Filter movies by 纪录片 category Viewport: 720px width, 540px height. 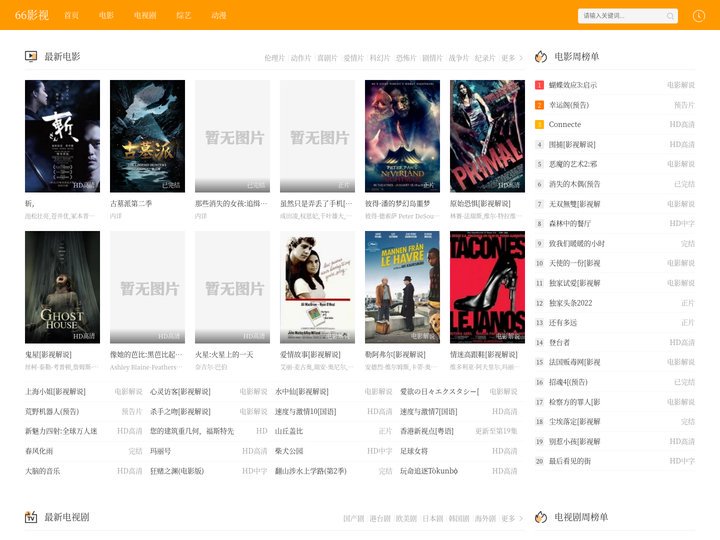tap(484, 58)
